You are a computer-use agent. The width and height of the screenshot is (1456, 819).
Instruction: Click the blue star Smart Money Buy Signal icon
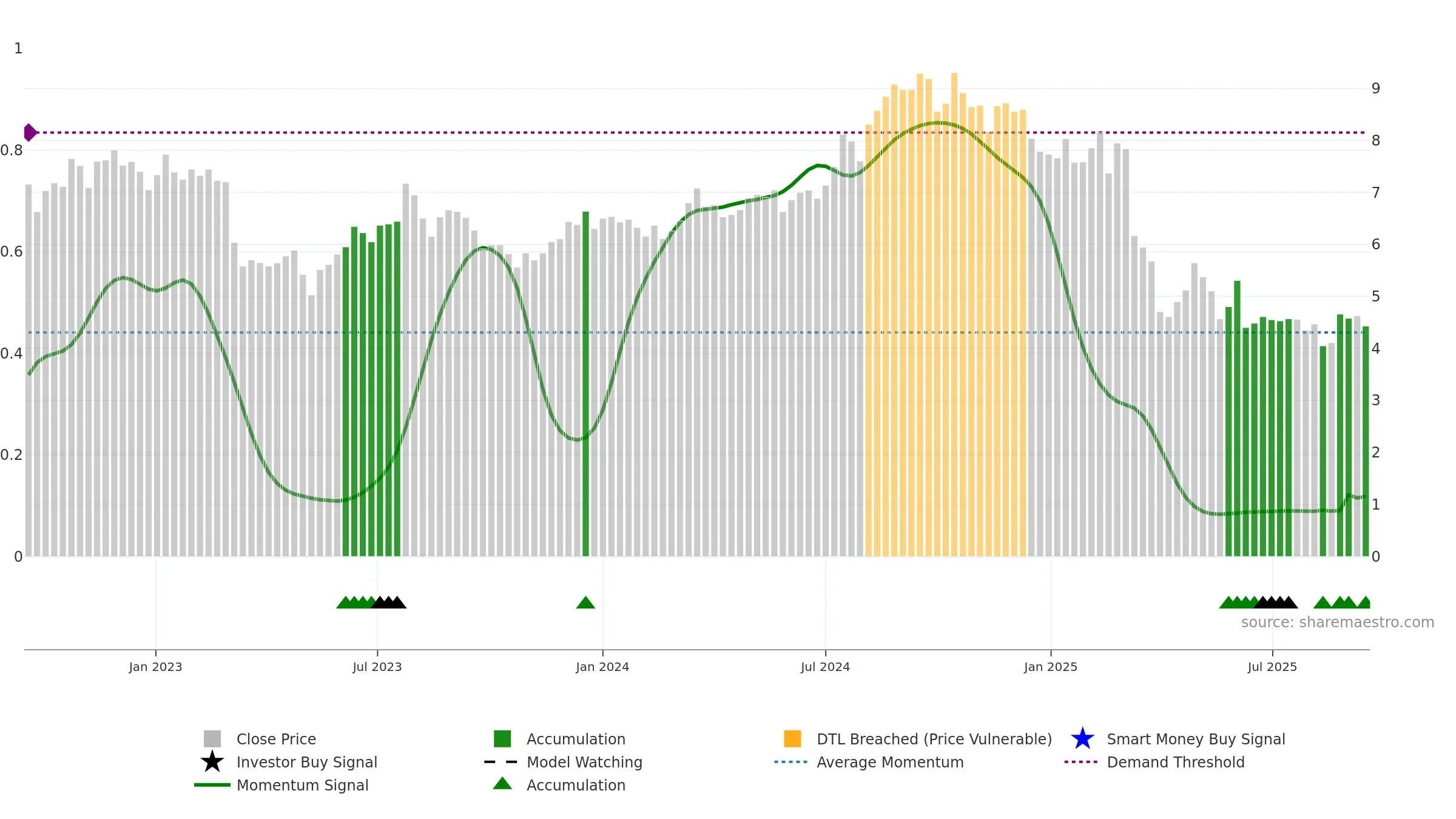(1082, 738)
